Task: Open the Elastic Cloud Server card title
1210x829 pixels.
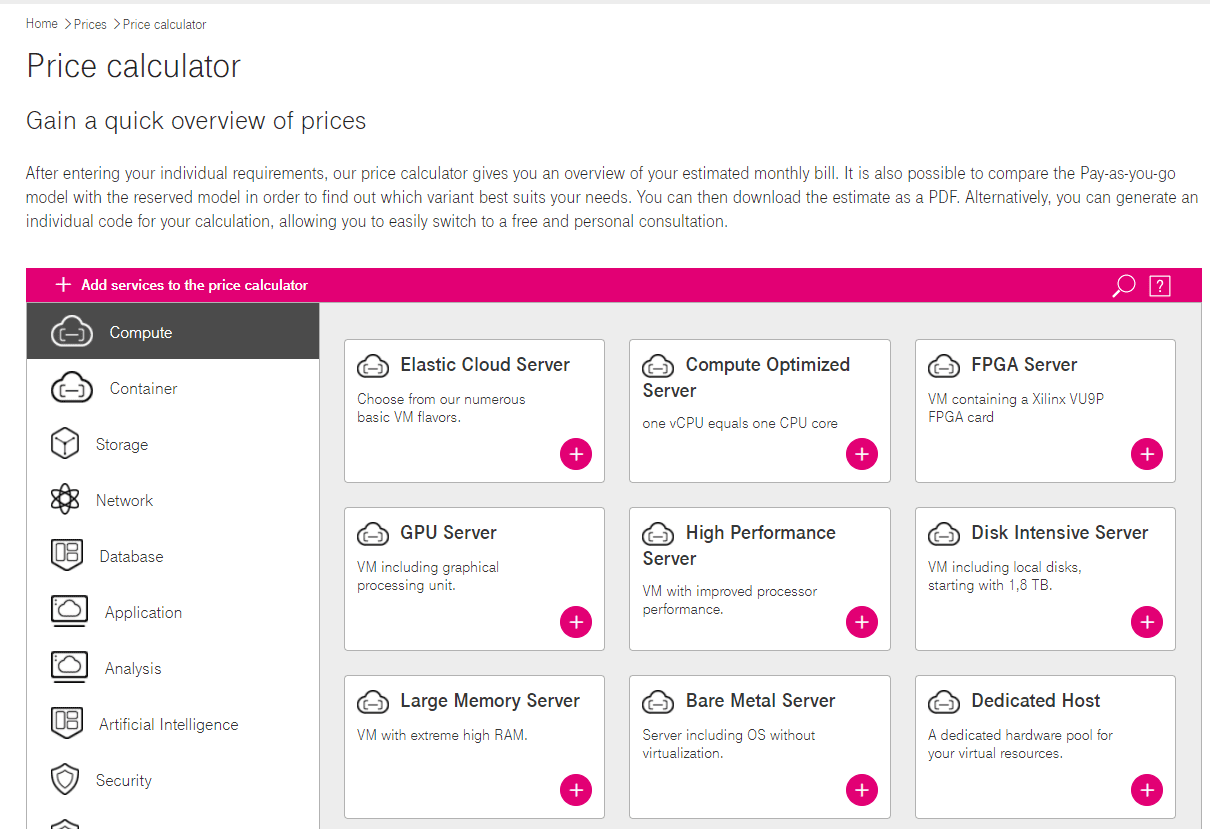Action: 485,365
